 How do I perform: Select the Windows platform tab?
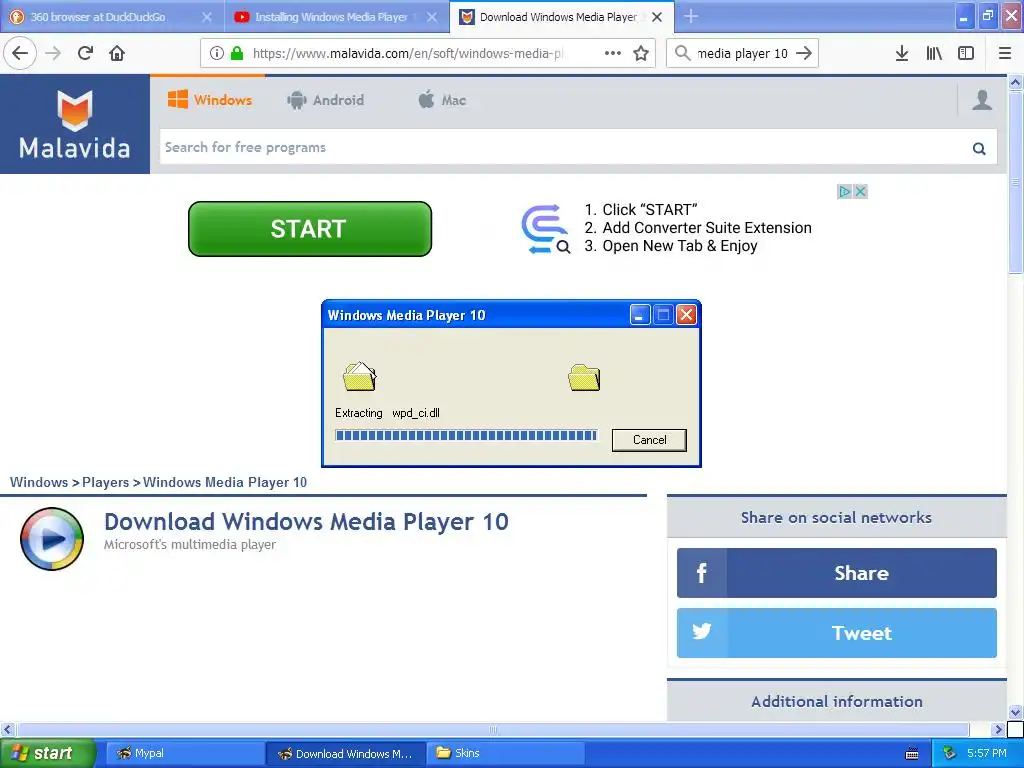[210, 100]
